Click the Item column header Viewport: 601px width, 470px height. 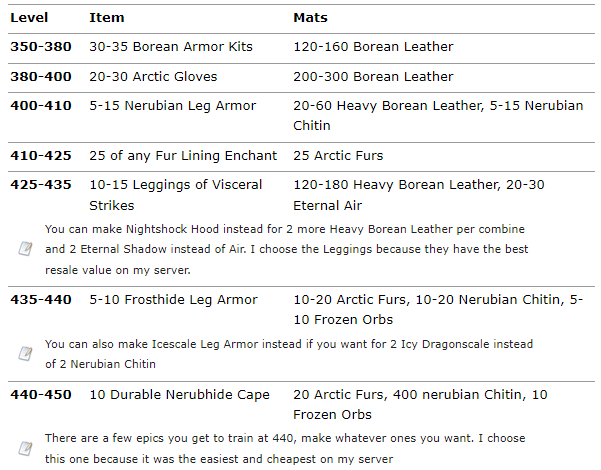(x=106, y=18)
